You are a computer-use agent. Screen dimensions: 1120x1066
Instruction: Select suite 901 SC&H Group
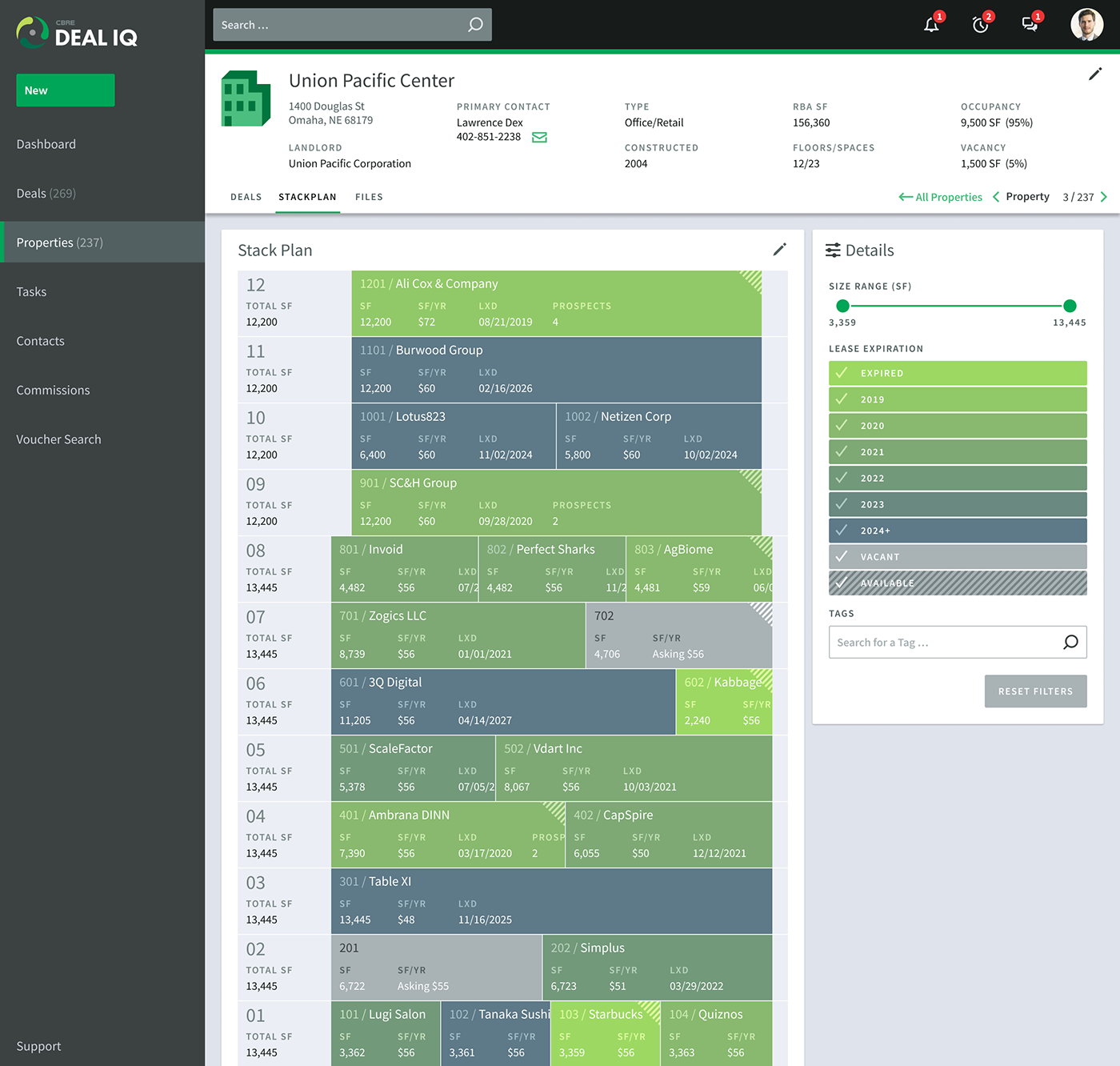[556, 503]
